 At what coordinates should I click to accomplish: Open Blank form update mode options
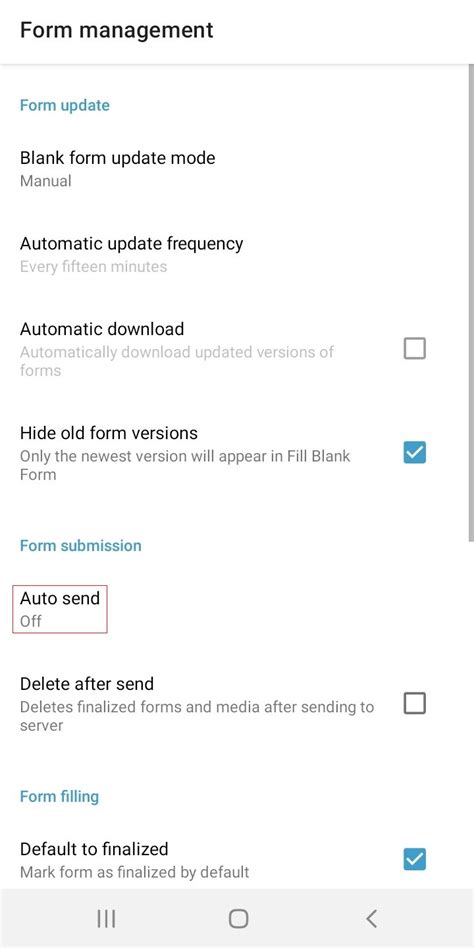[237, 169]
